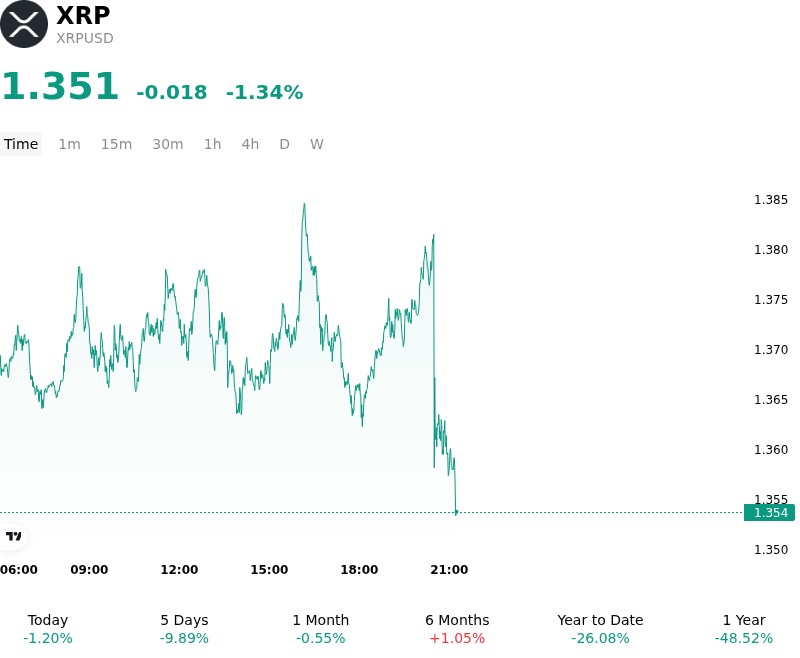Open the 6 Months range
The width and height of the screenshot is (800, 658).
pos(457,629)
